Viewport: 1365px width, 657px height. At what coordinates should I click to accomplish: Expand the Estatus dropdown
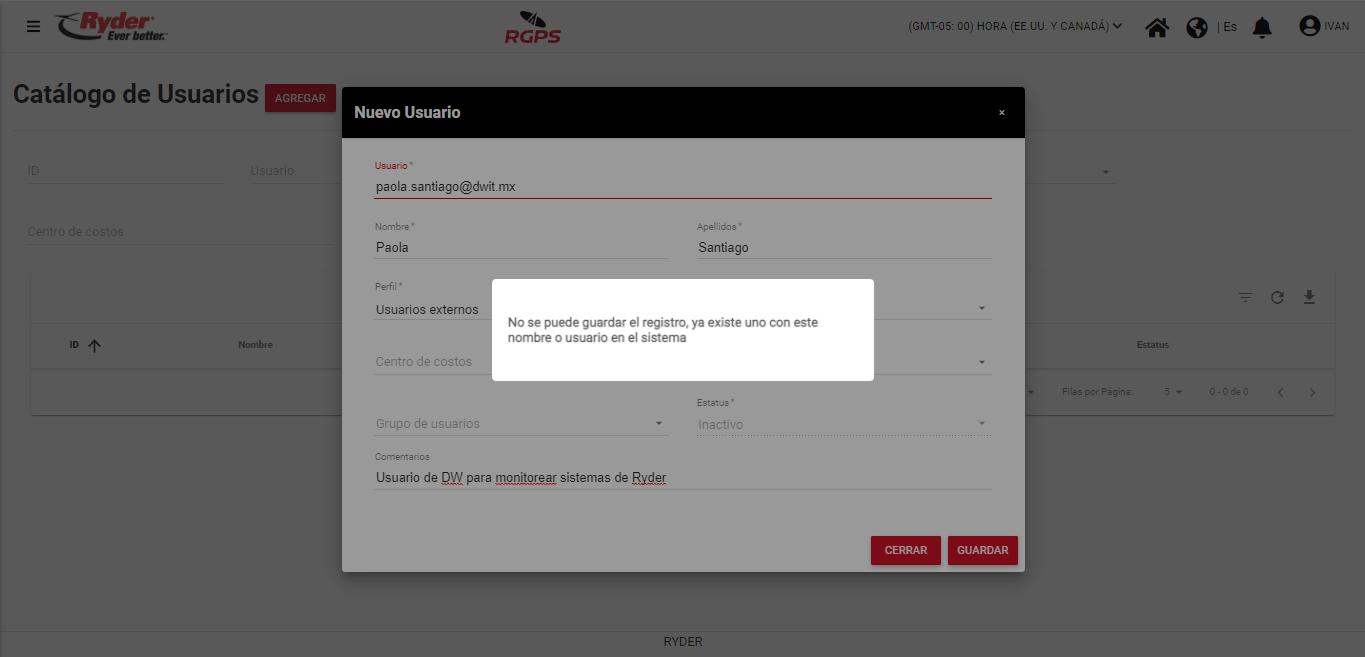click(x=981, y=424)
